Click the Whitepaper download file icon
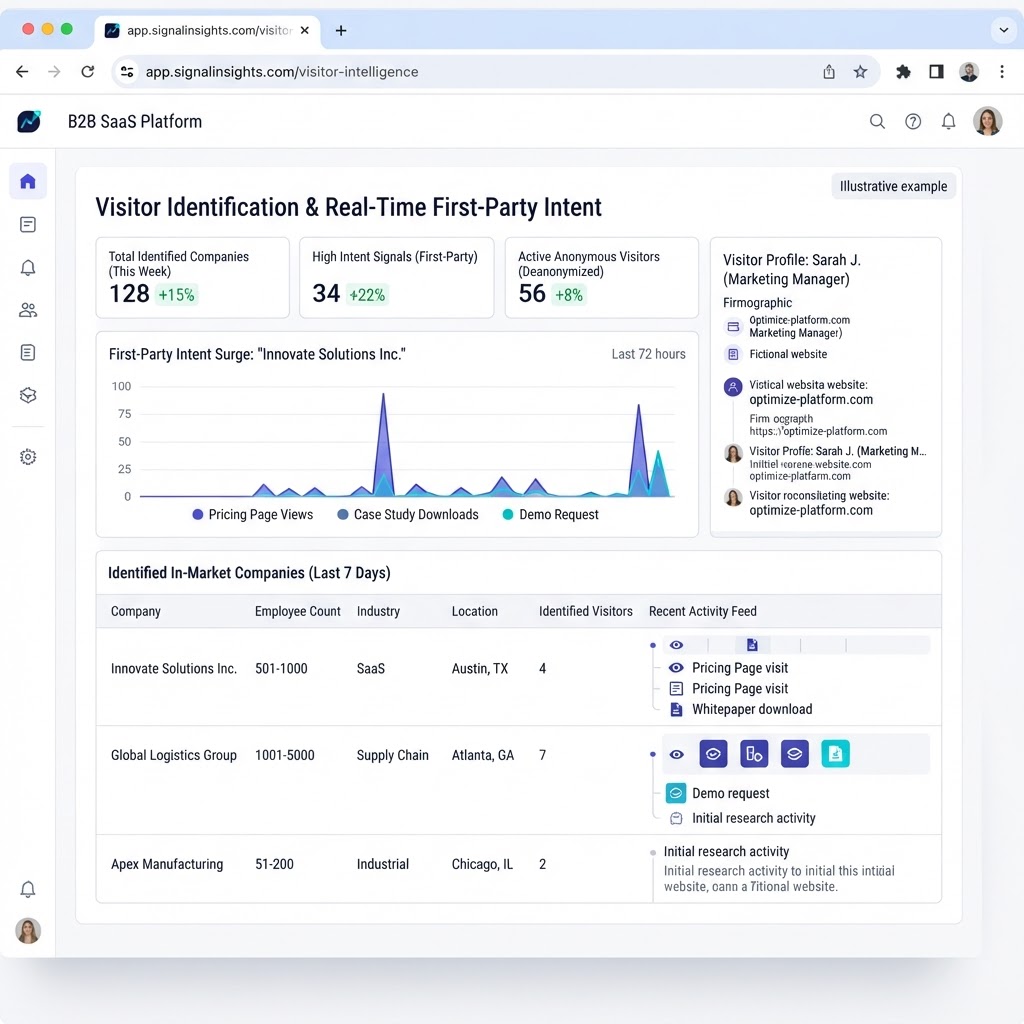This screenshot has width=1024, height=1024. (677, 709)
